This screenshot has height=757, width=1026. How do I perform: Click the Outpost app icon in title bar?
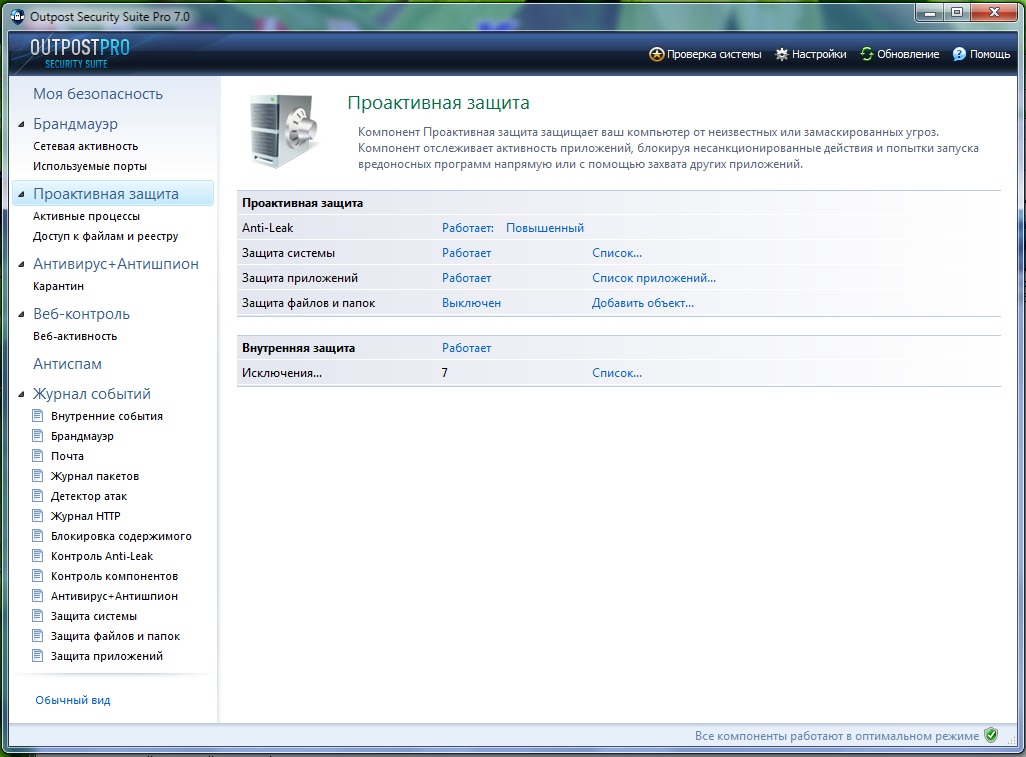click(18, 16)
